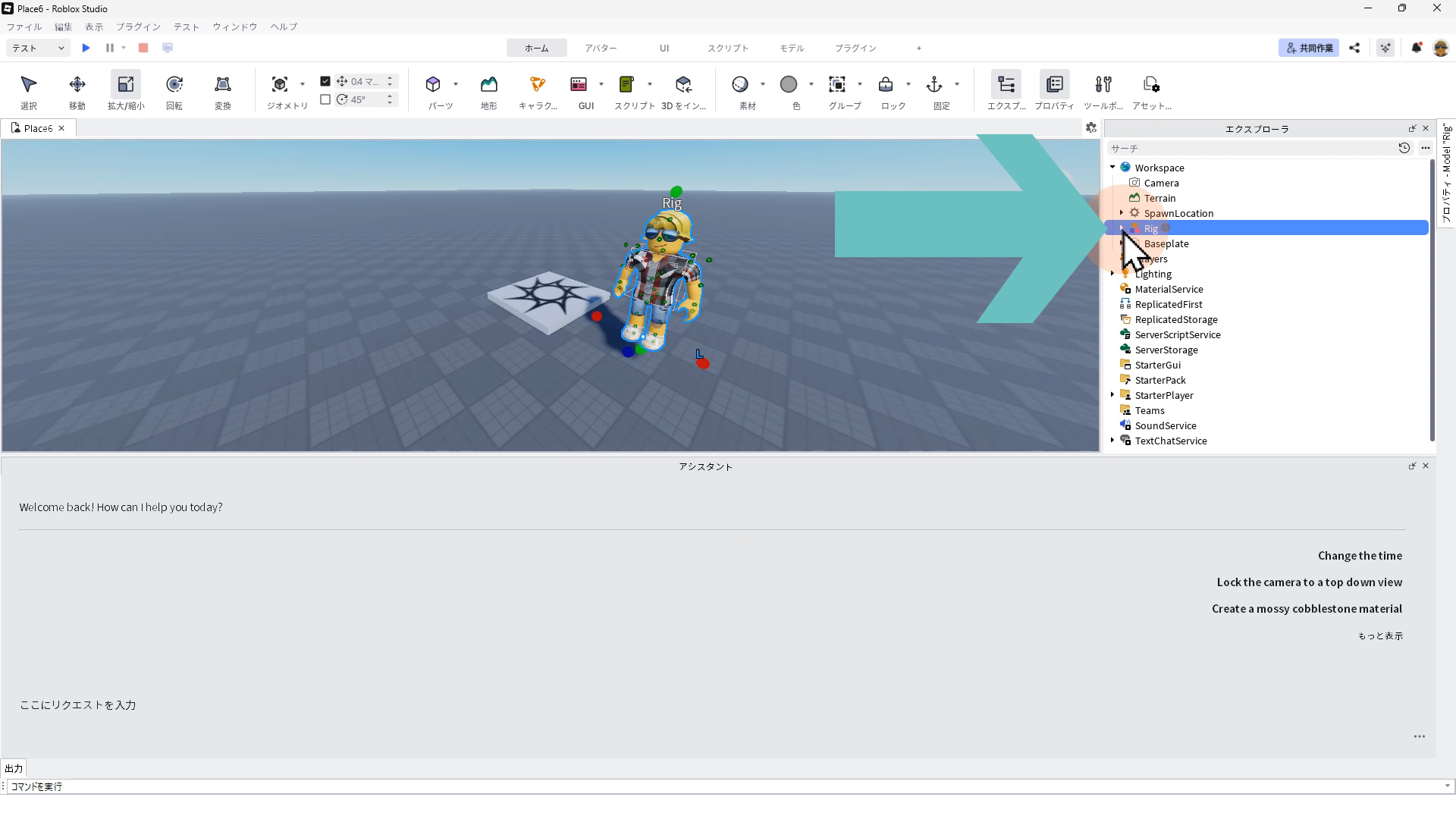Collapse the Workspace tree node
The width and height of the screenshot is (1456, 819).
(x=1112, y=168)
